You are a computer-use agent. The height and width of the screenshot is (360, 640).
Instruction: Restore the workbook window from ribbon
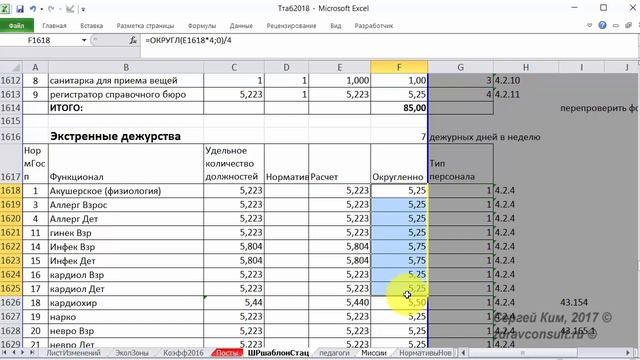pyautogui.click(x=628, y=25)
